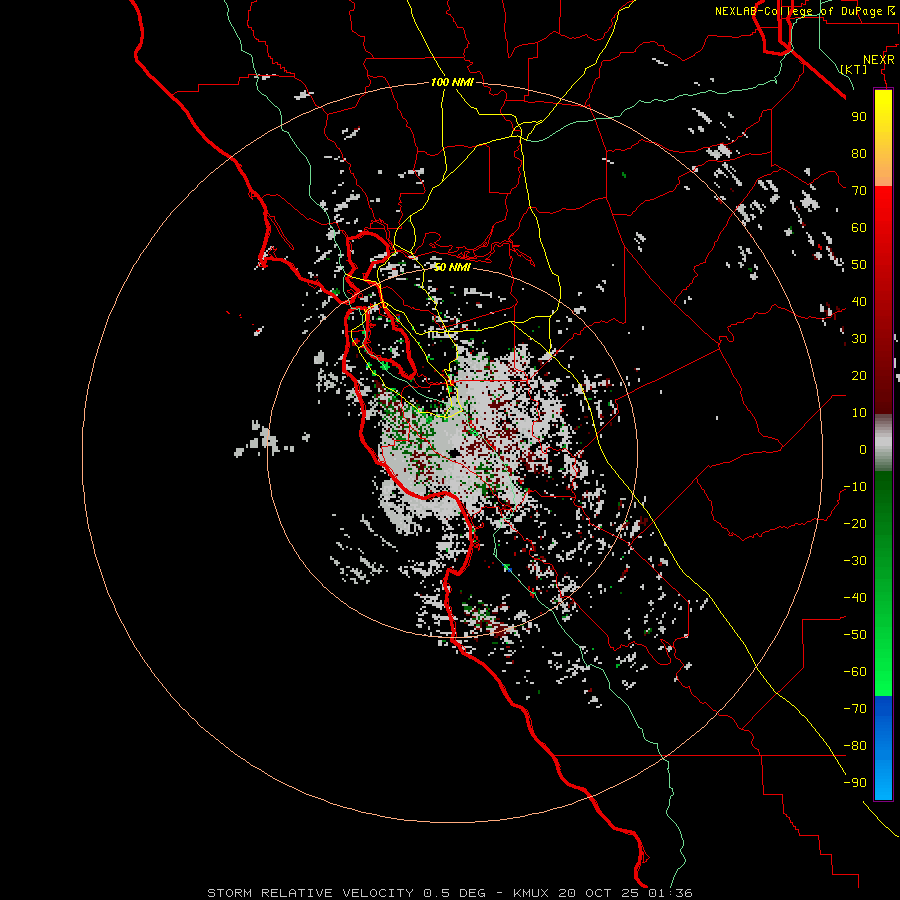This screenshot has height=900, width=900.
Task: Click the 0 value on velocity scale
Action: click(x=863, y=449)
